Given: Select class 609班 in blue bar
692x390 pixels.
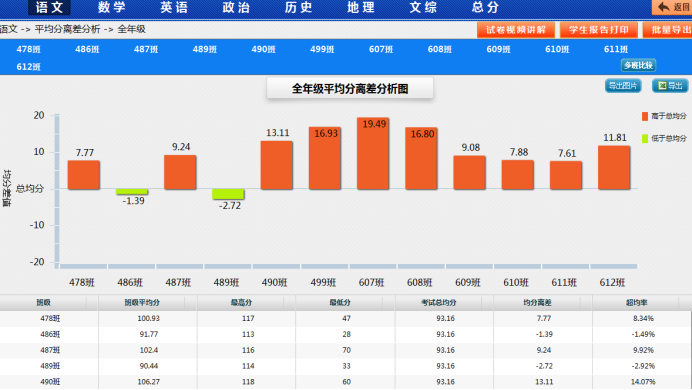Looking at the screenshot, I should (498, 49).
